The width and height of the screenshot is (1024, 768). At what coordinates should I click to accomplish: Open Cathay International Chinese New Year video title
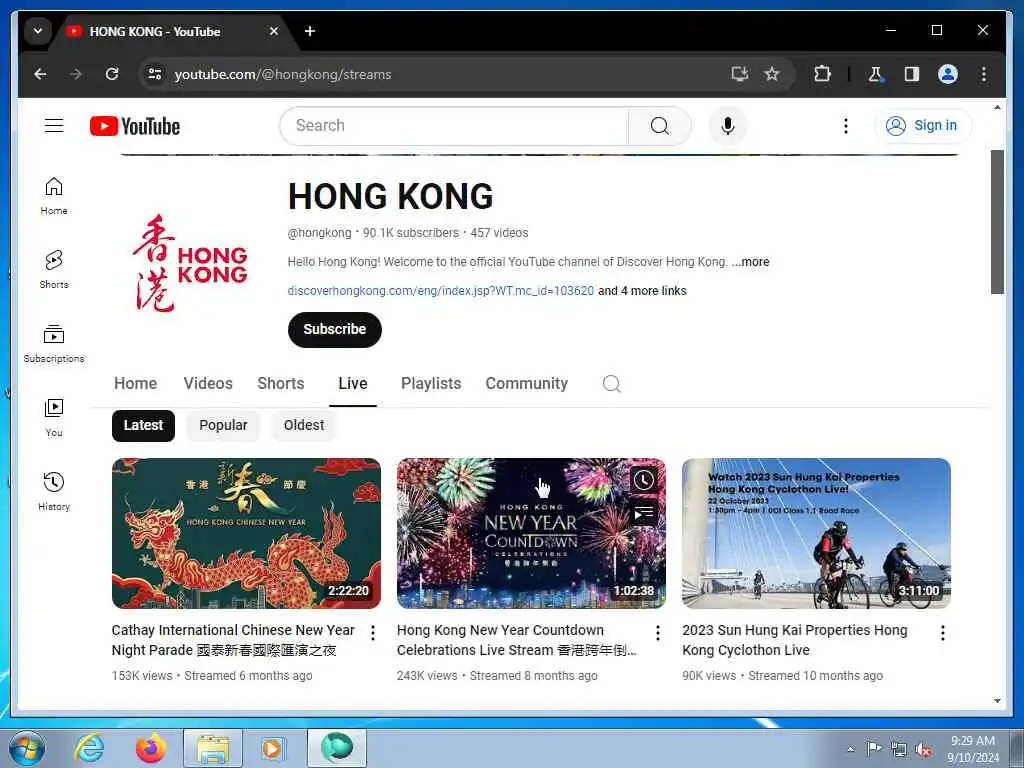pos(233,640)
